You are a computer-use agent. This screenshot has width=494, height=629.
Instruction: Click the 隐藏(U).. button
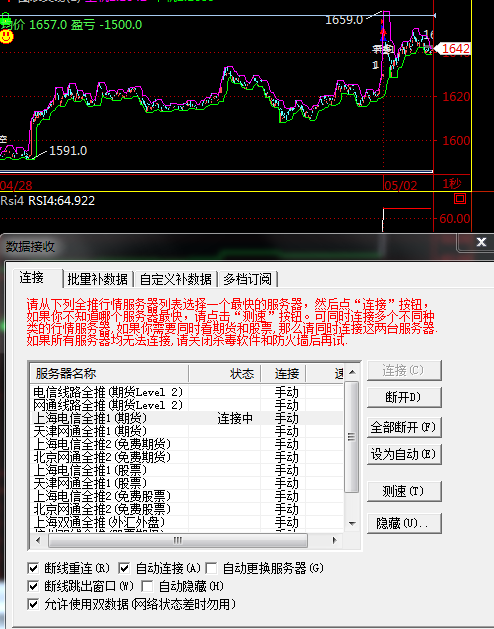click(404, 523)
